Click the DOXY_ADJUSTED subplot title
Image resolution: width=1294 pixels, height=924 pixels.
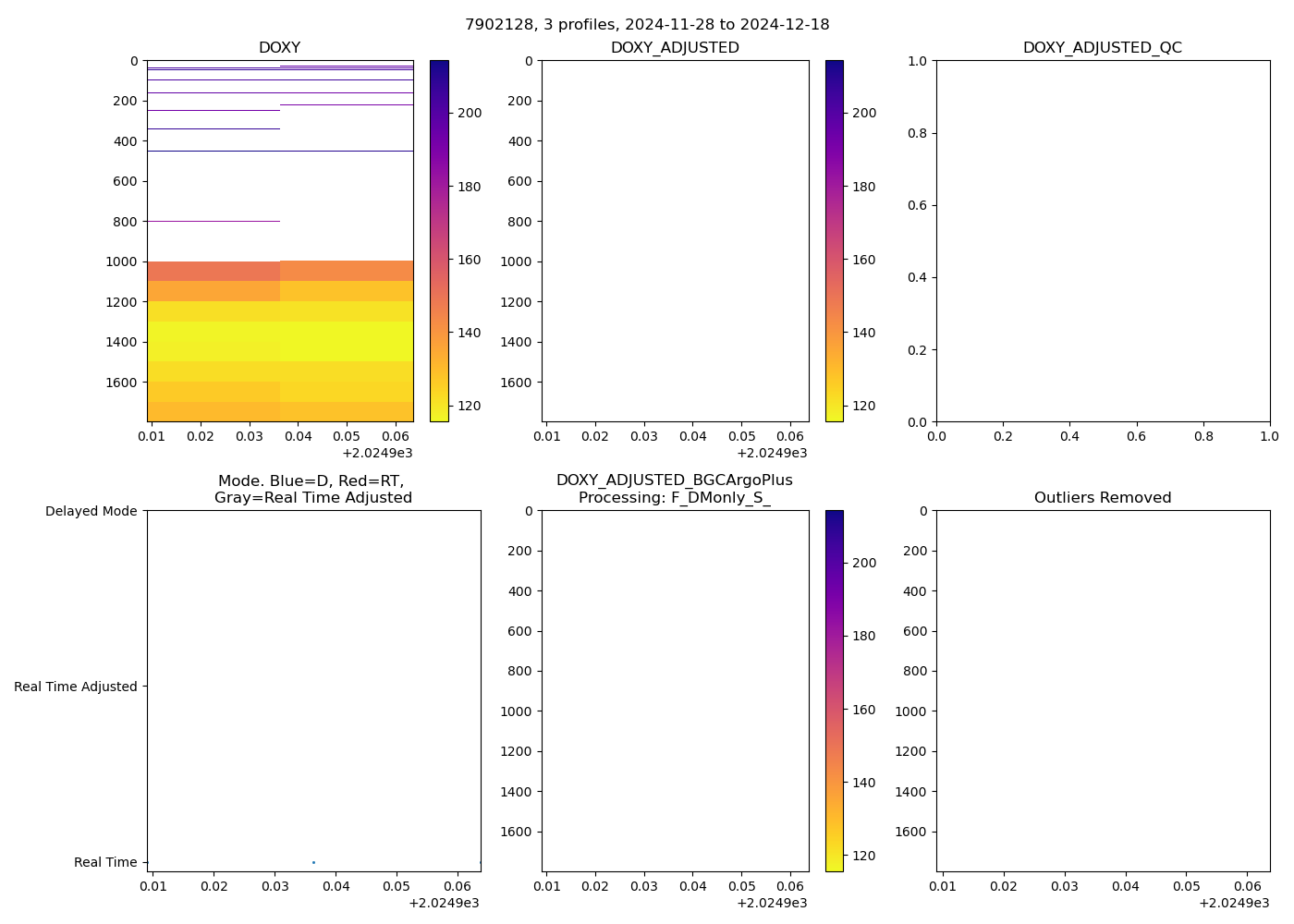click(675, 48)
